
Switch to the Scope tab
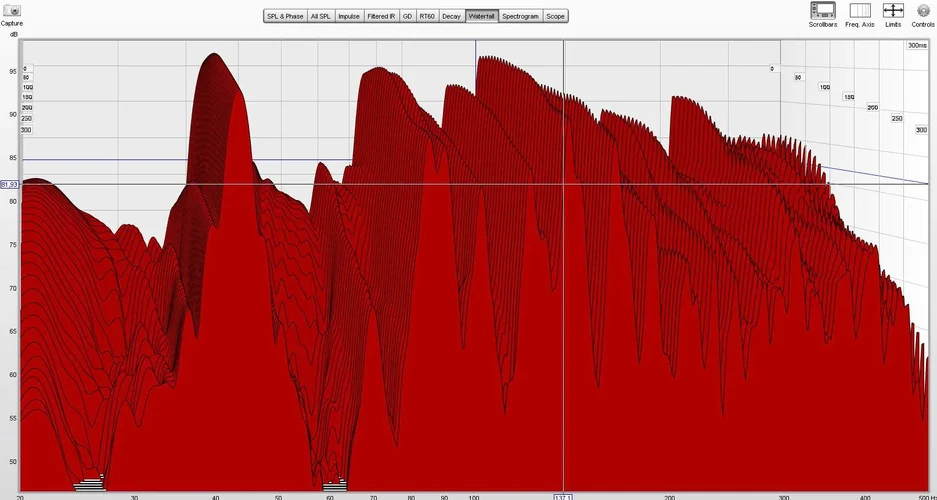(x=555, y=16)
